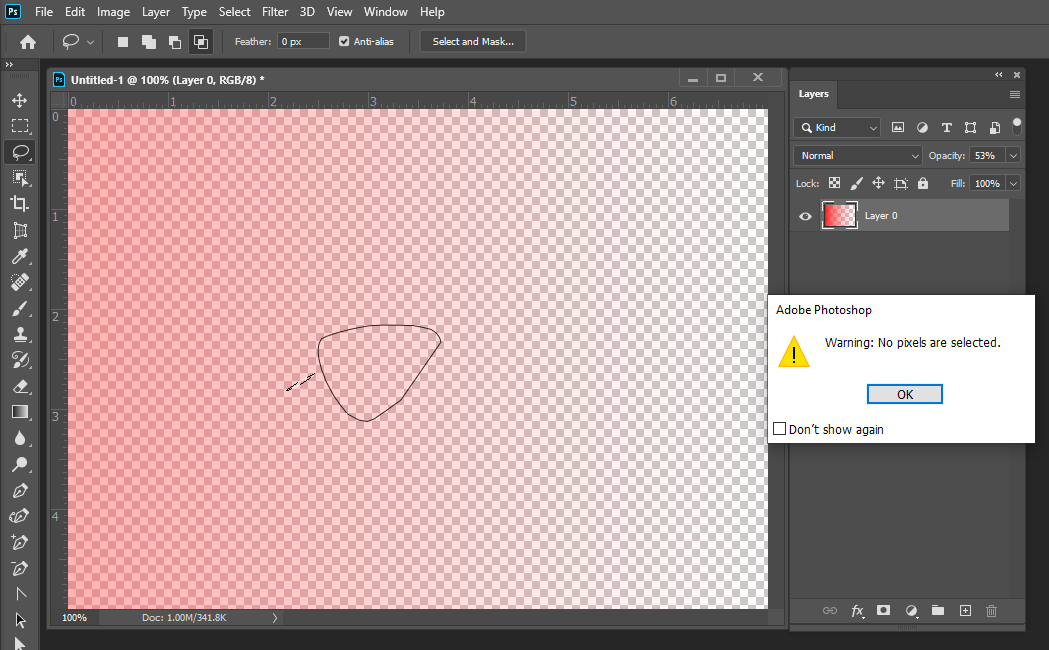This screenshot has width=1049, height=650.
Task: Open the Filter menu
Action: coord(275,11)
